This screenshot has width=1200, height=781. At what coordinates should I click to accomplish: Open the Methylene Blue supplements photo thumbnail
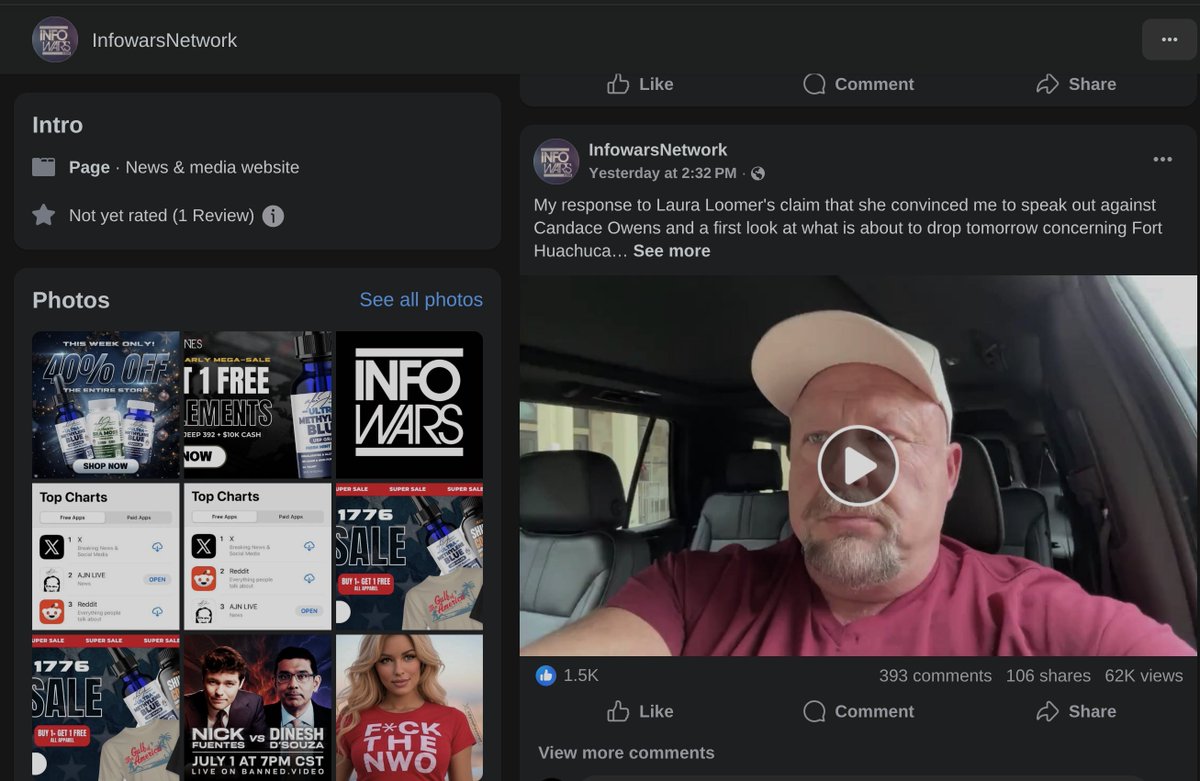point(257,404)
